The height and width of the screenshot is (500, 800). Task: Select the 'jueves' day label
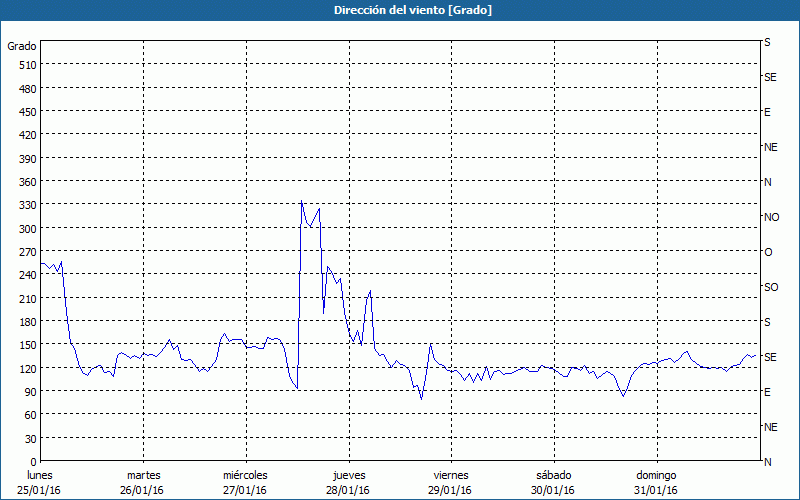point(348,475)
